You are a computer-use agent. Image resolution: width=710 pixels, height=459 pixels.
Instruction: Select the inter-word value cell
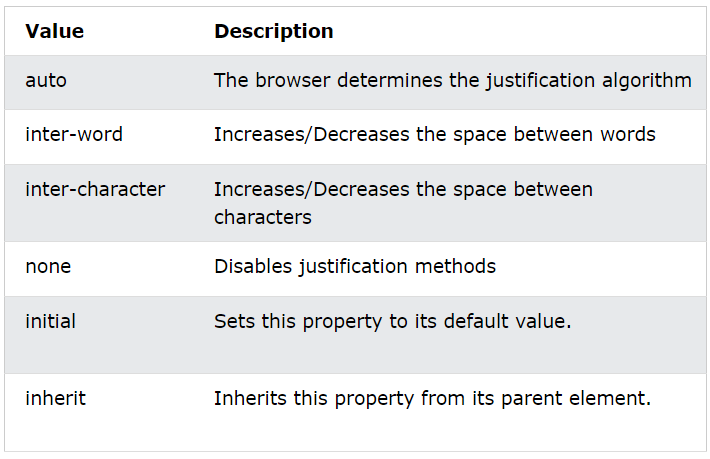pyautogui.click(x=74, y=134)
